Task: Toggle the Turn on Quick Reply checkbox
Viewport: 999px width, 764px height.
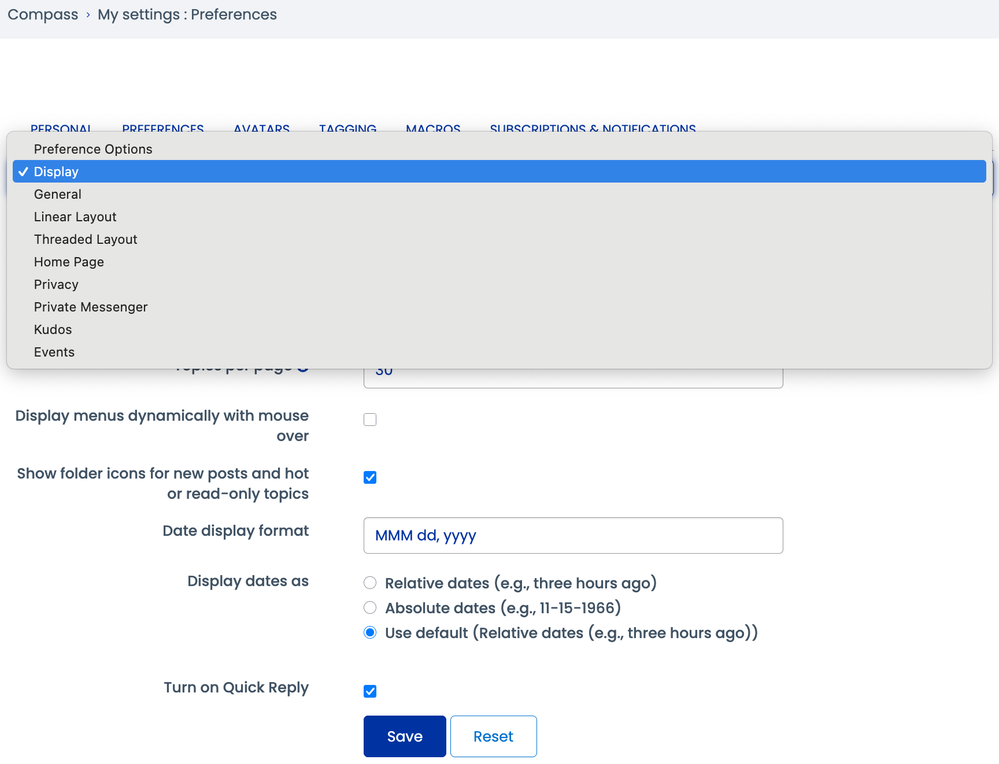Action: [370, 691]
